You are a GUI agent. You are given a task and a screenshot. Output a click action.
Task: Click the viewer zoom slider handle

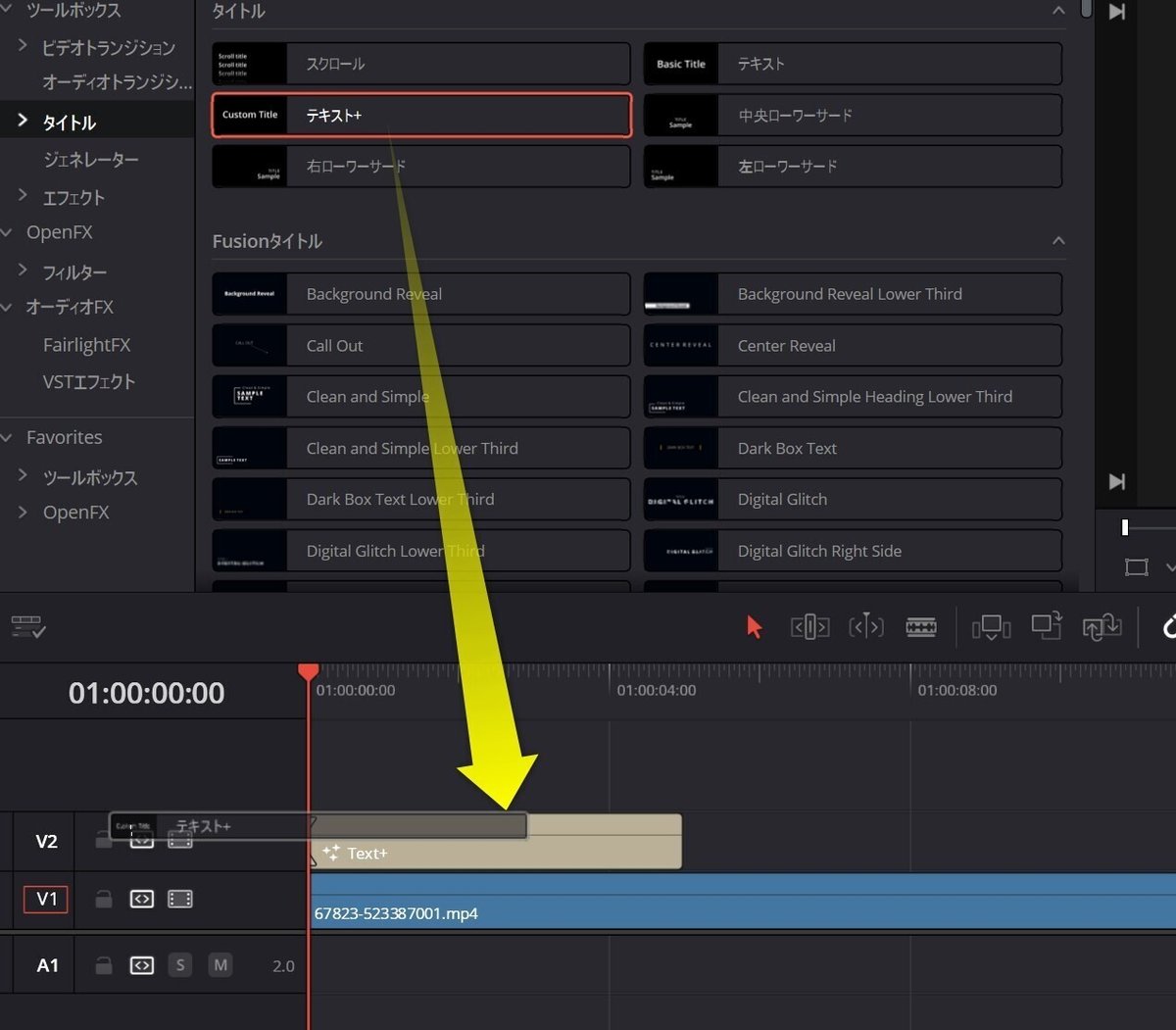[x=1125, y=528]
